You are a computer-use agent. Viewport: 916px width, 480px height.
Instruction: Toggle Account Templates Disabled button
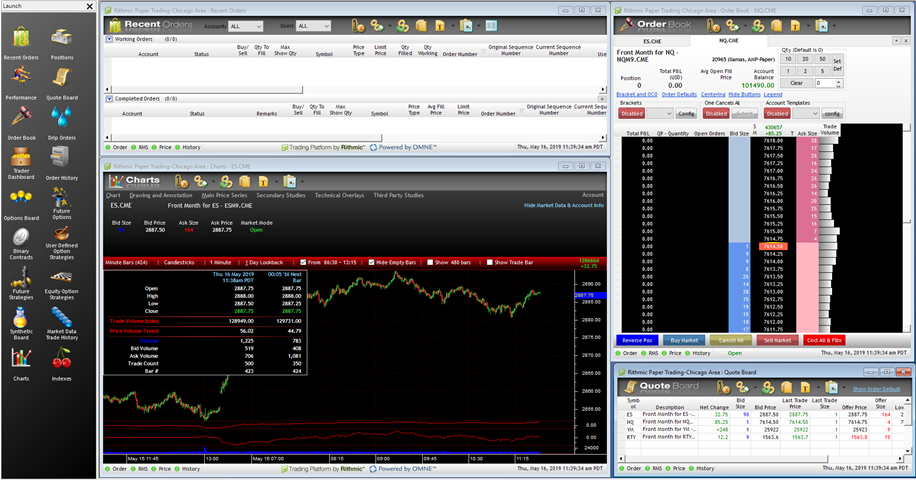tap(777, 113)
